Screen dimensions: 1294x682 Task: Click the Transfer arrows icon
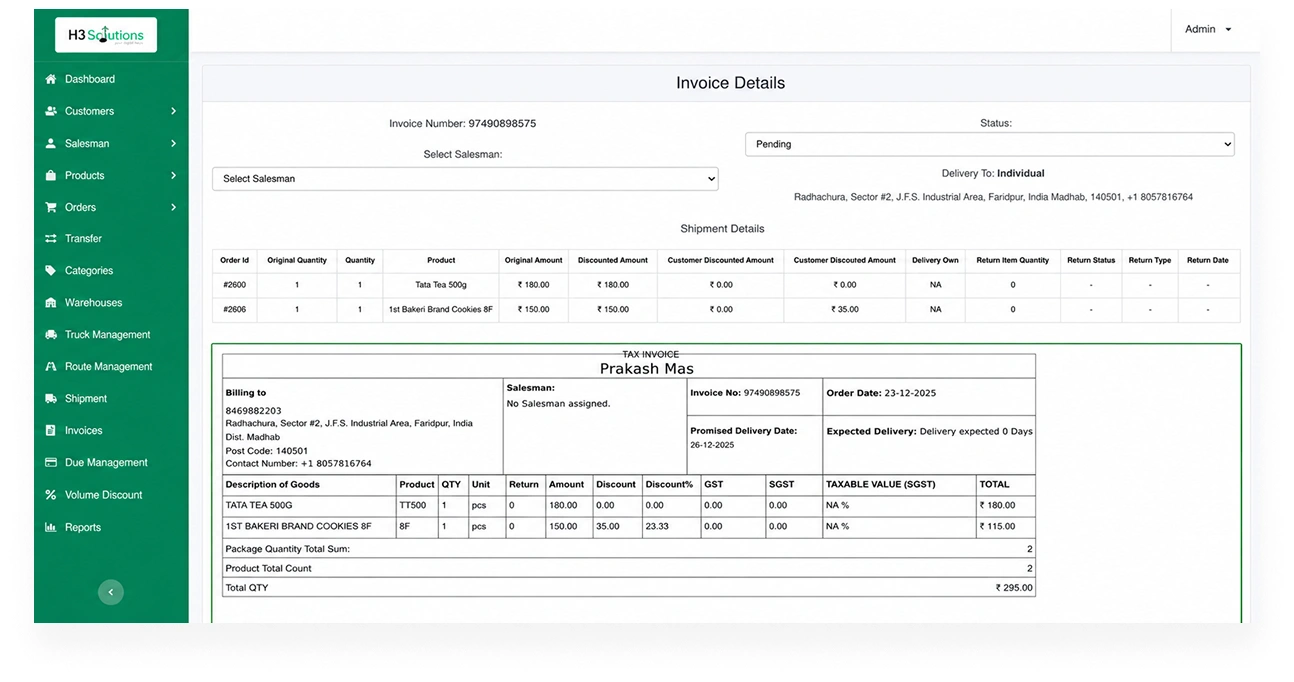(51, 239)
